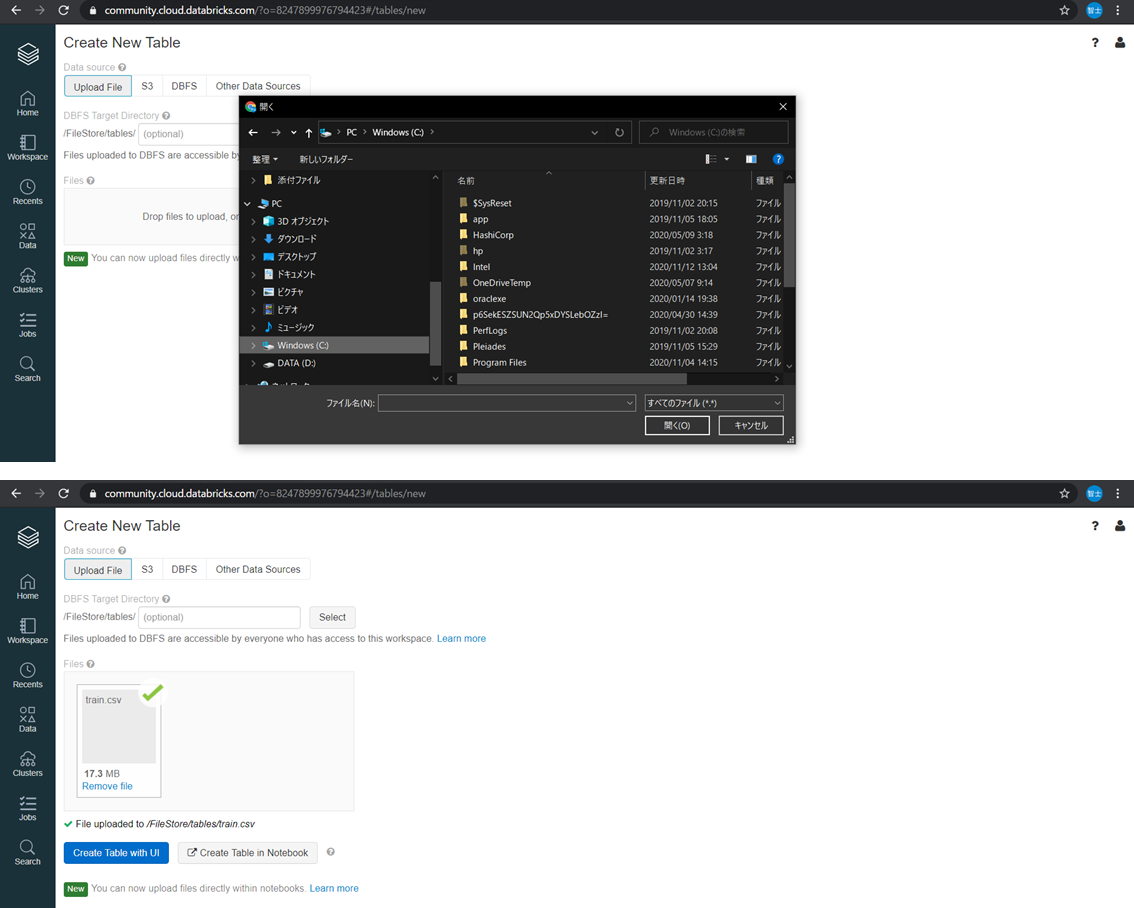Switch to the DBFS tab on the train.csv page
The width and height of the screenshot is (1134, 908).
pyautogui.click(x=184, y=569)
